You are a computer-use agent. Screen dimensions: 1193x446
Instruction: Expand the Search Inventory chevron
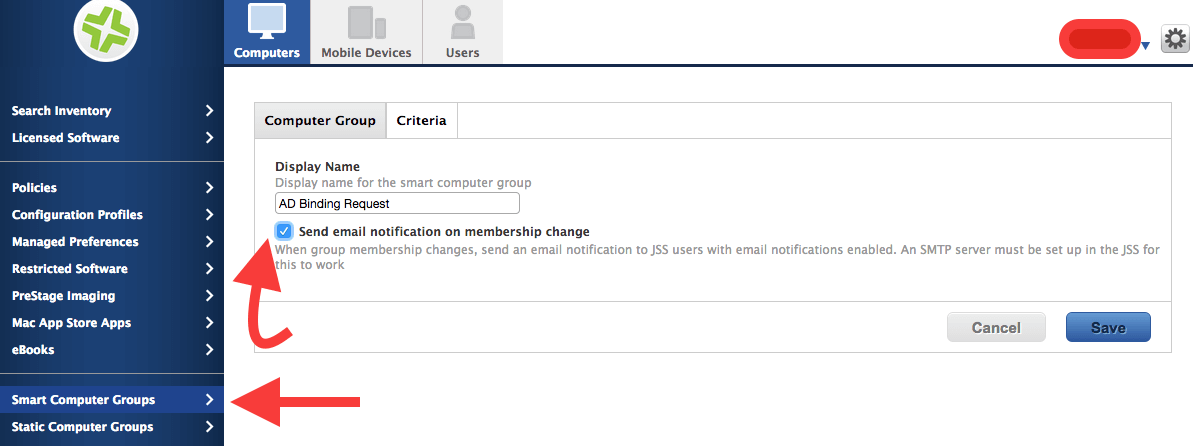(209, 111)
